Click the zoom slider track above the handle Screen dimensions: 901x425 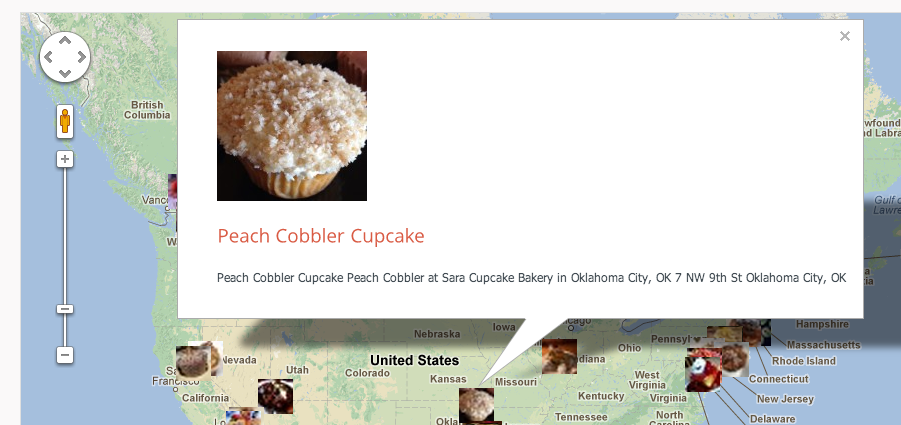65,235
